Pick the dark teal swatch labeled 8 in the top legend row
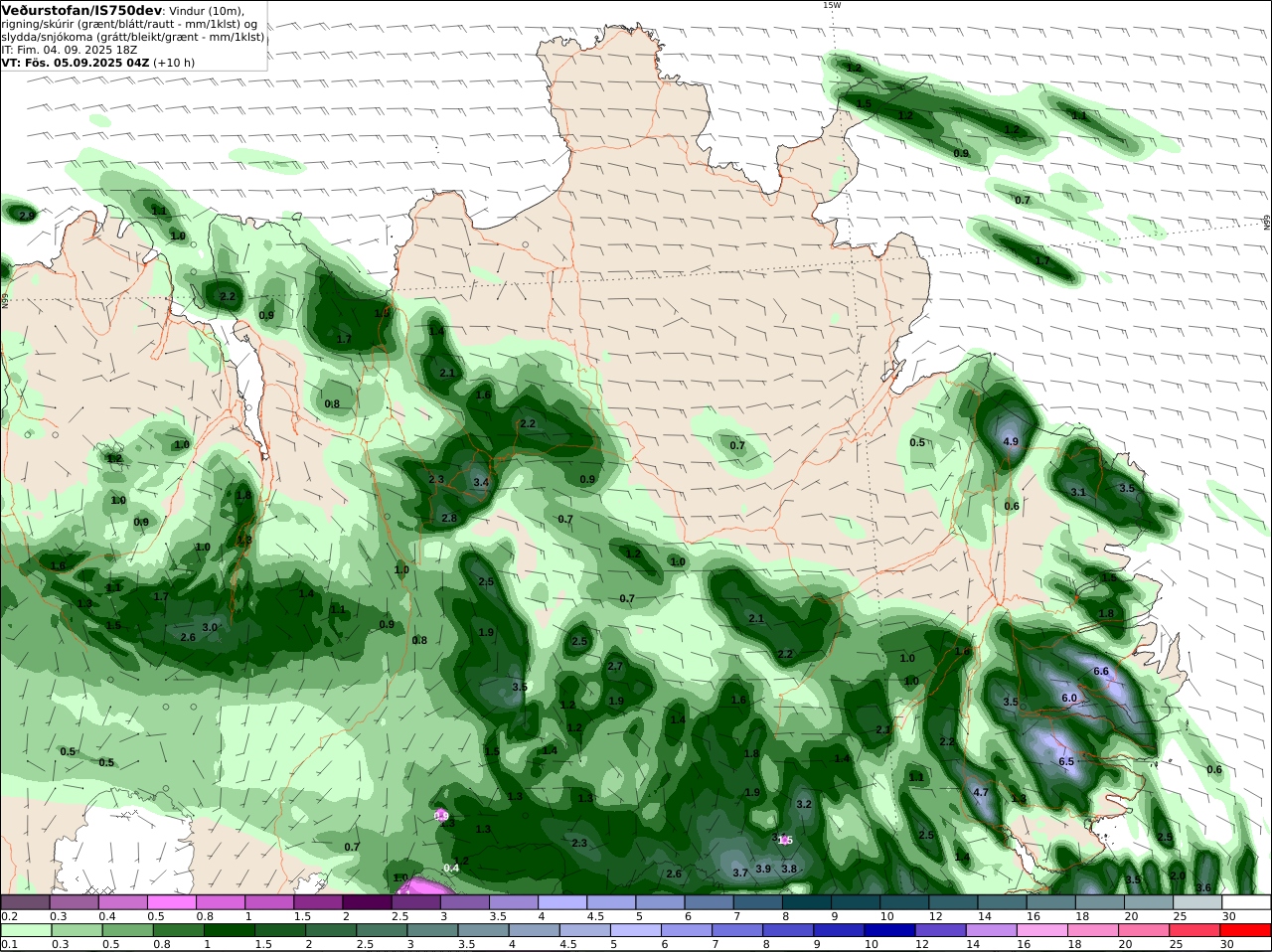1272x952 pixels. pos(808,901)
